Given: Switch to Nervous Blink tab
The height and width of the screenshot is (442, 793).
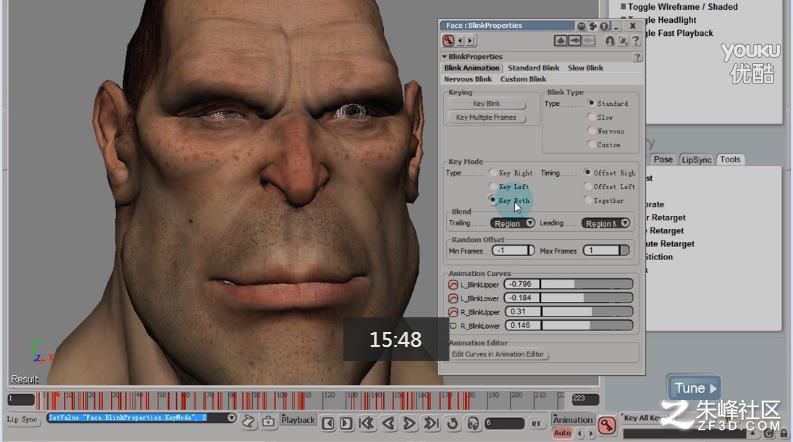Looking at the screenshot, I should coord(468,79).
